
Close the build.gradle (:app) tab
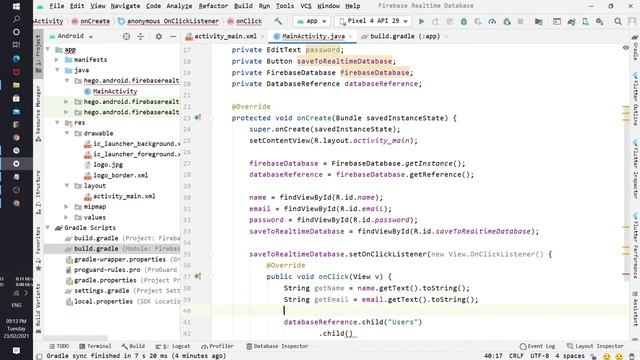446,36
